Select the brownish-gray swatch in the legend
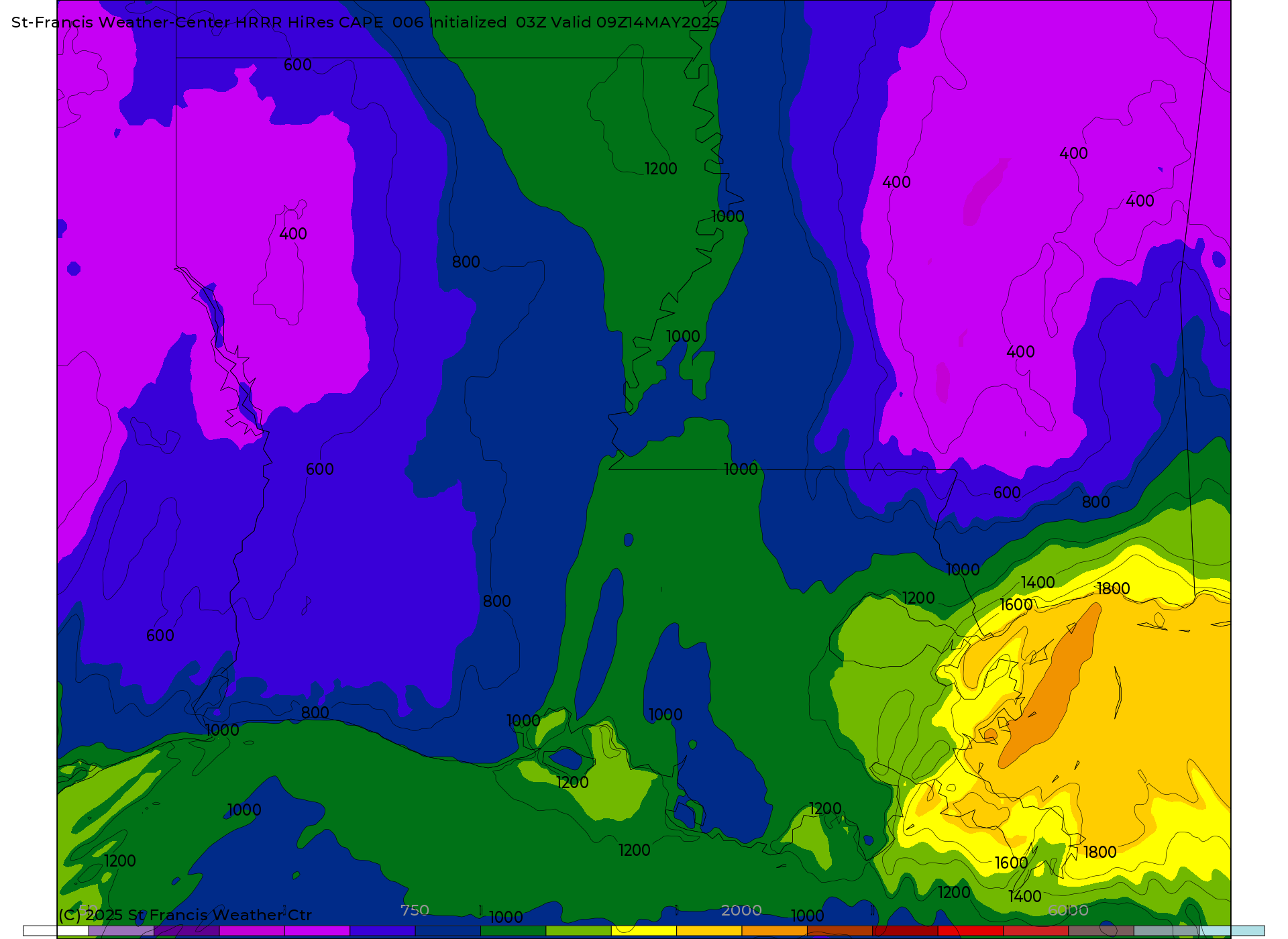The height and width of the screenshot is (939, 1288). point(1101,931)
